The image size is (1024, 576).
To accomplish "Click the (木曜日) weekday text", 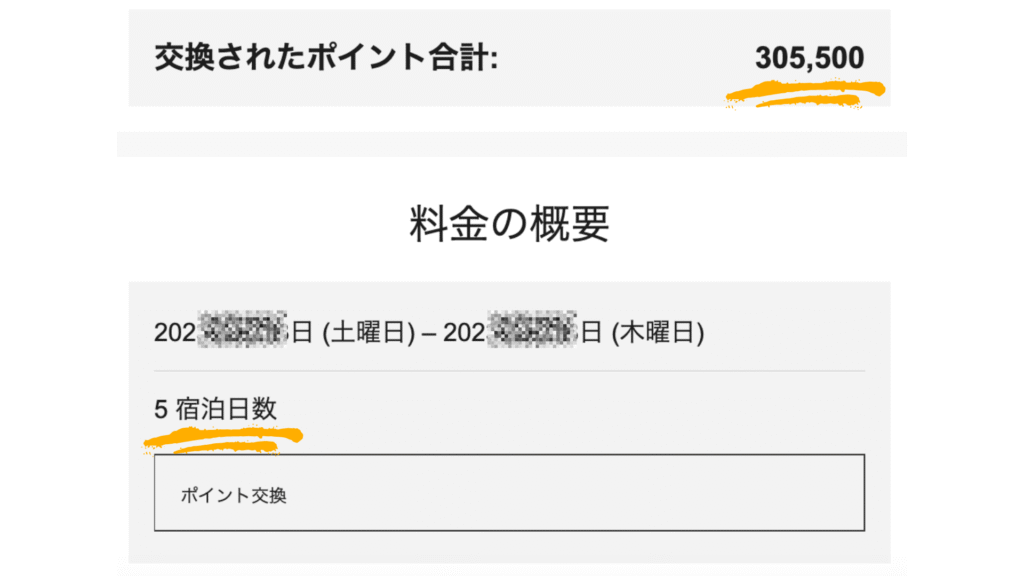I will click(658, 332).
